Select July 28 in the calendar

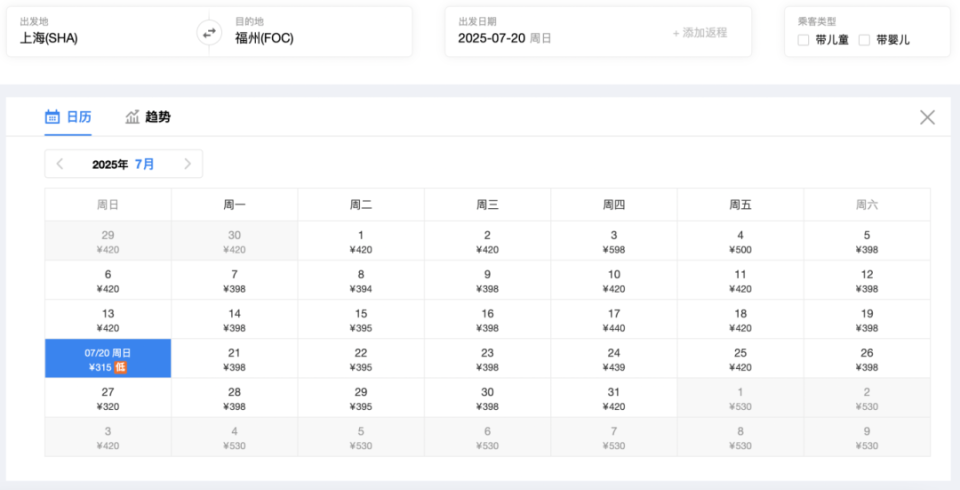click(234, 398)
